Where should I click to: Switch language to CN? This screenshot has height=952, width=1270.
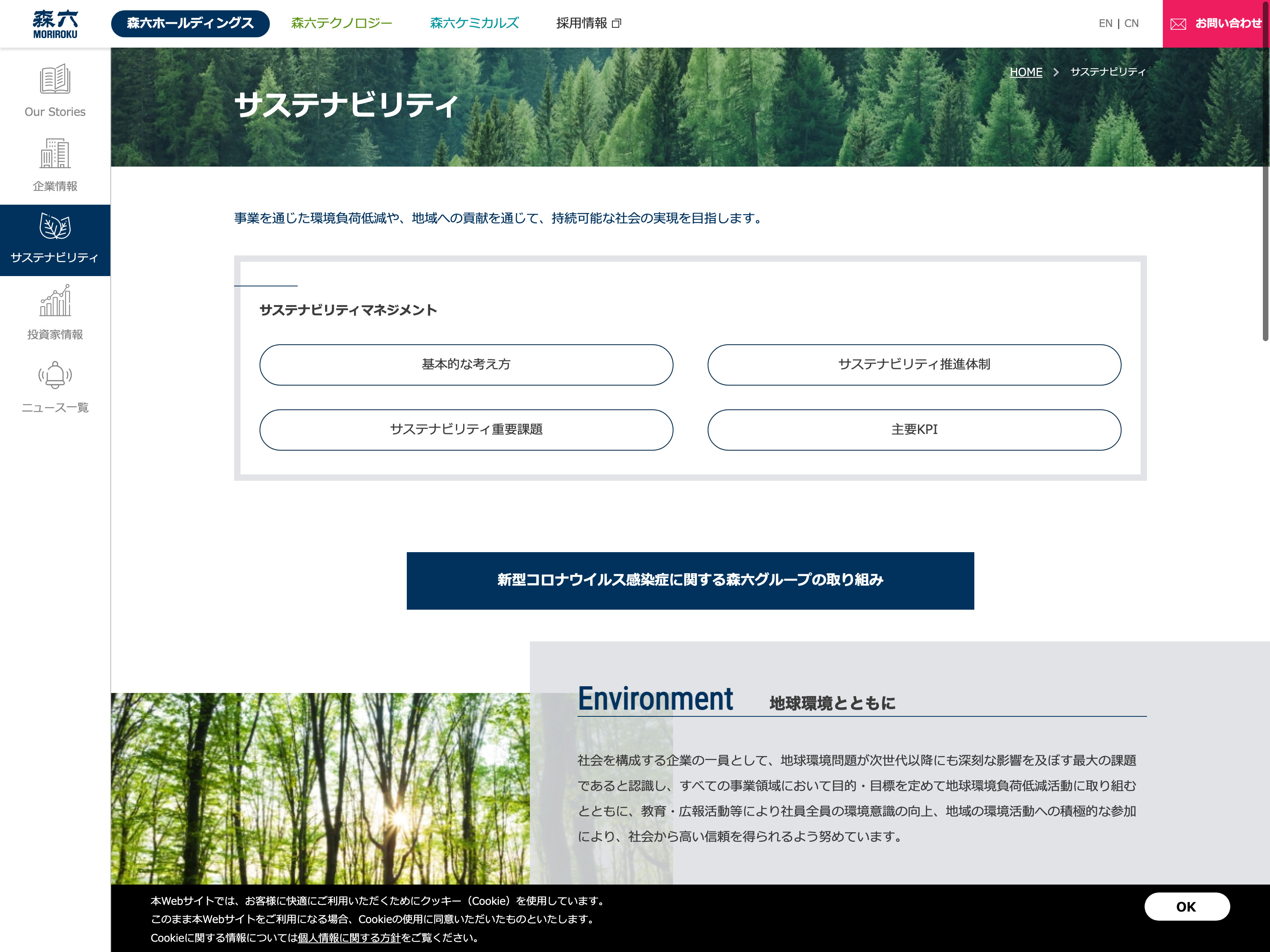(x=1131, y=23)
